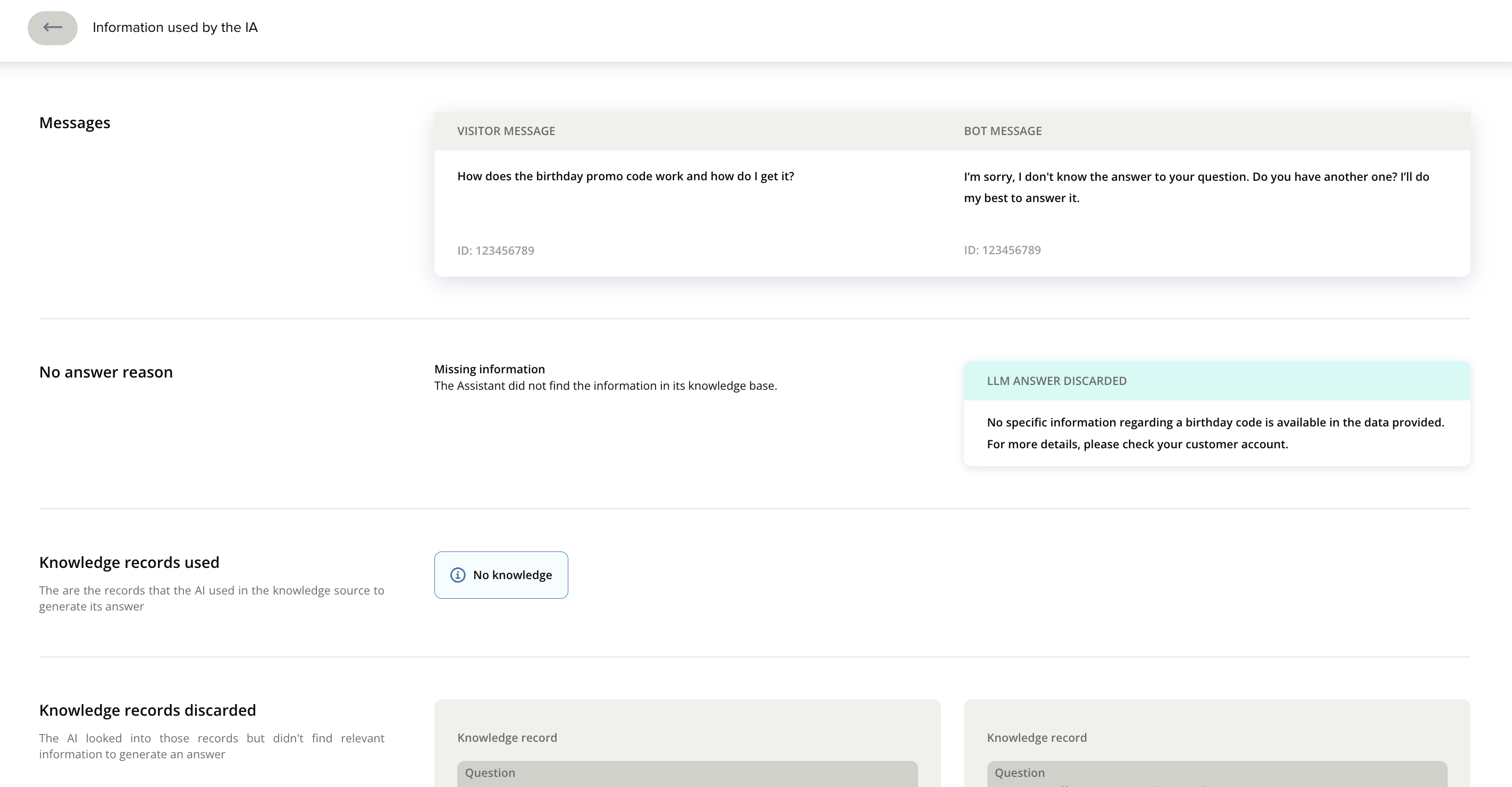Screen dimensions: 1512x787
Task: Click the Question field in left knowledge record
Action: [687, 774]
